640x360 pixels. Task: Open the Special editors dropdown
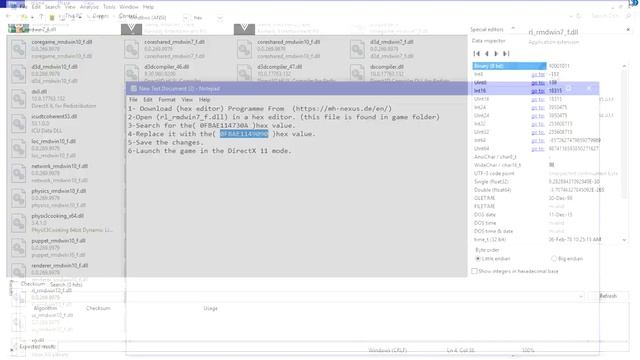(x=513, y=29)
